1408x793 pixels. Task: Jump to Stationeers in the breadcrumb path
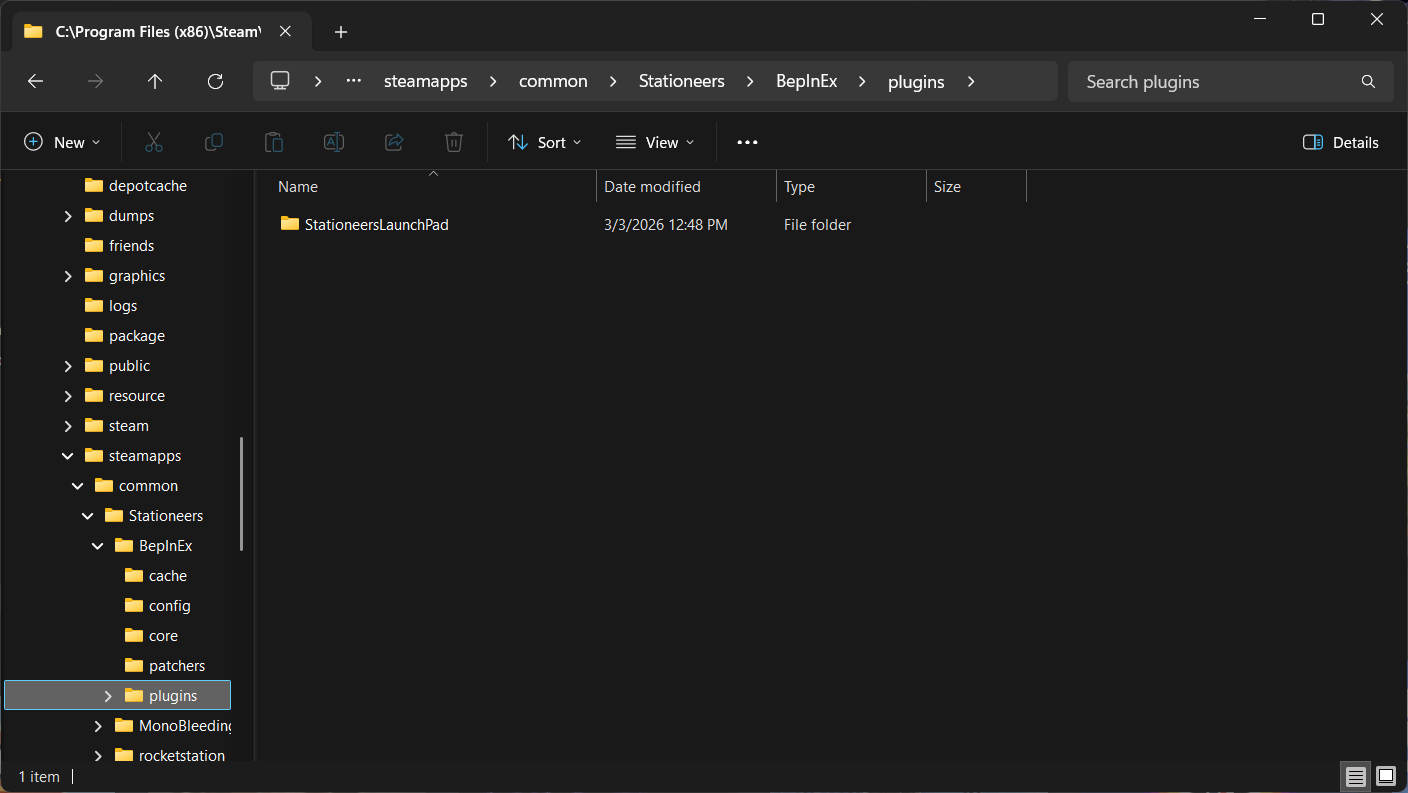click(681, 81)
